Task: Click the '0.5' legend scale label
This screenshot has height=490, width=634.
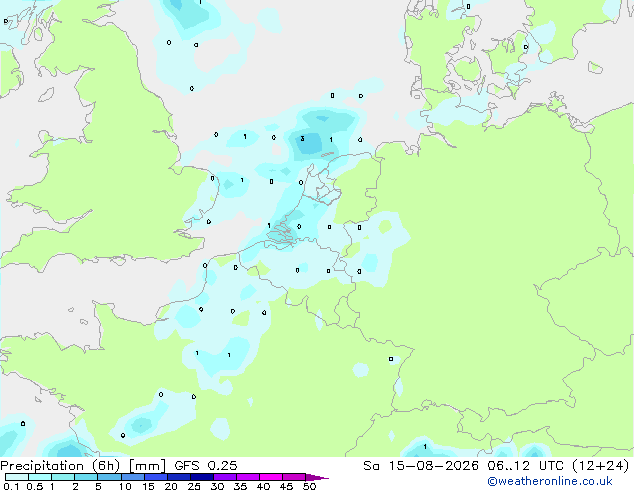Action: point(35,486)
